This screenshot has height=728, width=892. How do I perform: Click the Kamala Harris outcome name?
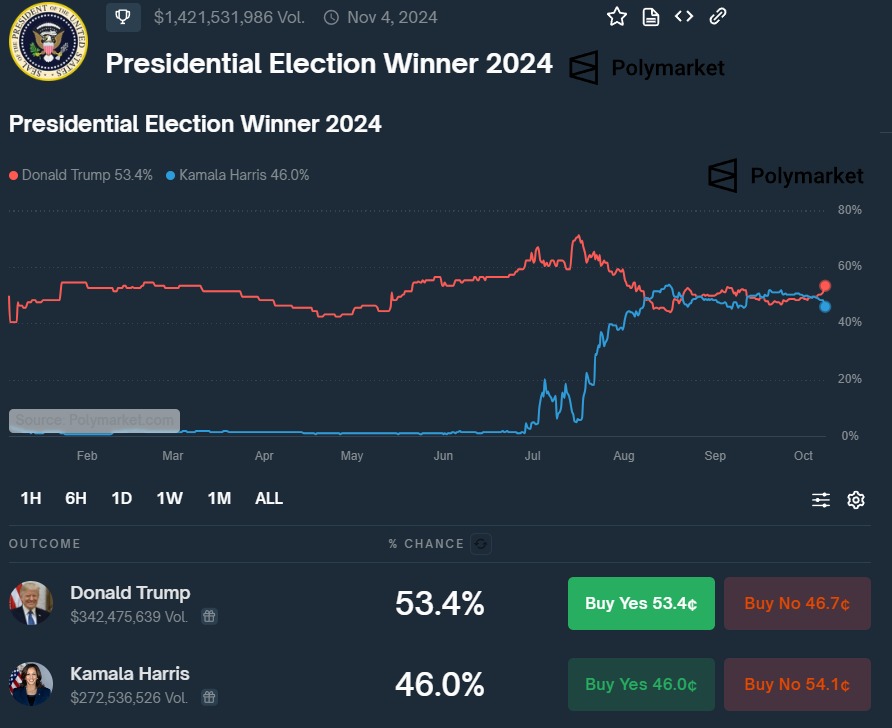(x=130, y=673)
